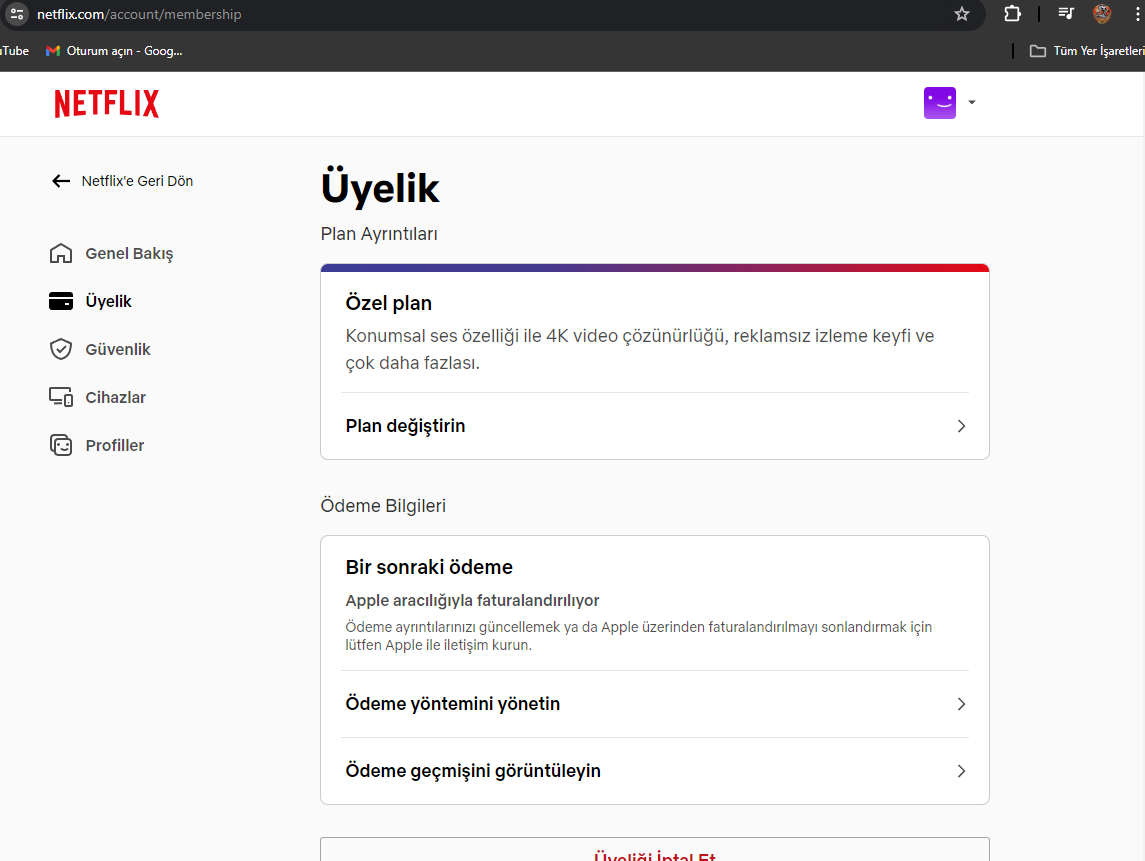Click chevron beside Ödeme yöntemini yönetin
Viewport: 1145px width, 861px height.
(x=961, y=704)
